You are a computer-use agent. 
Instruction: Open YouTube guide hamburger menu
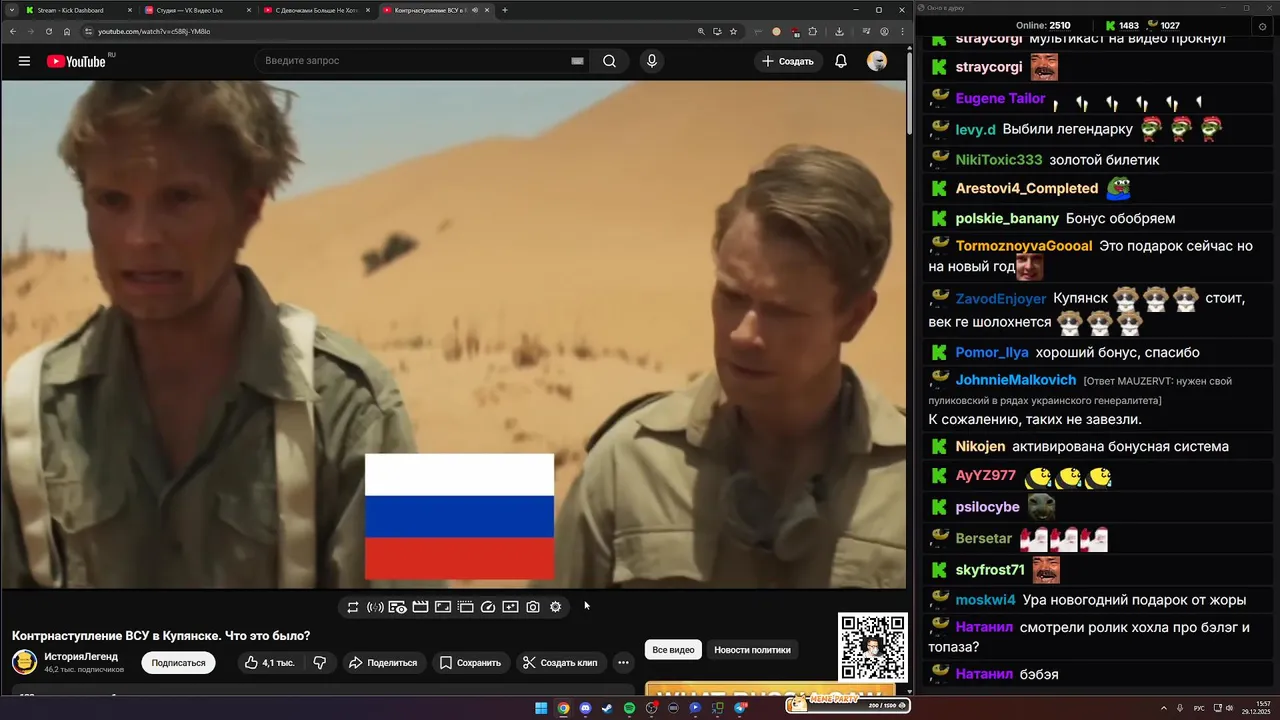(x=24, y=61)
